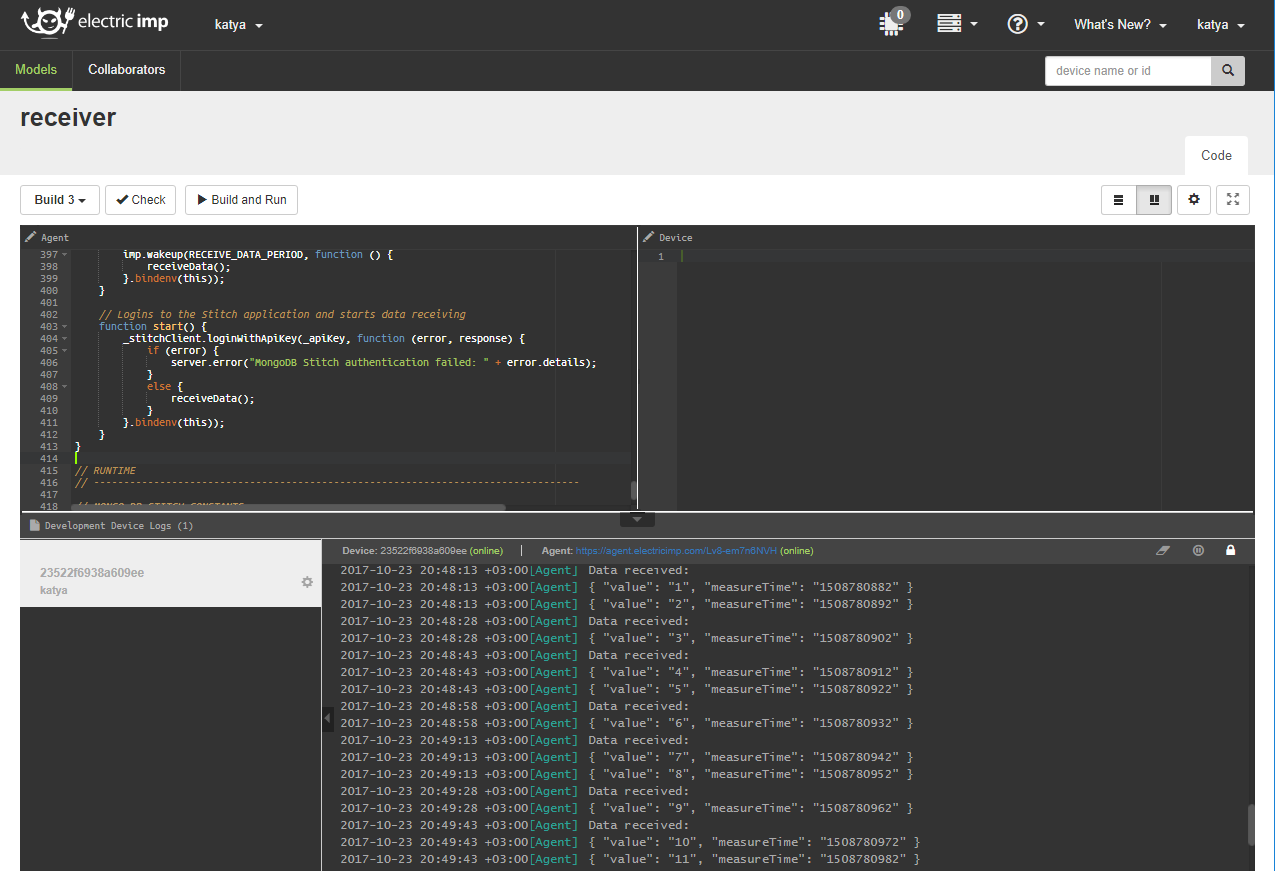Open the agent.electricimp.com agent URL link

point(676,551)
